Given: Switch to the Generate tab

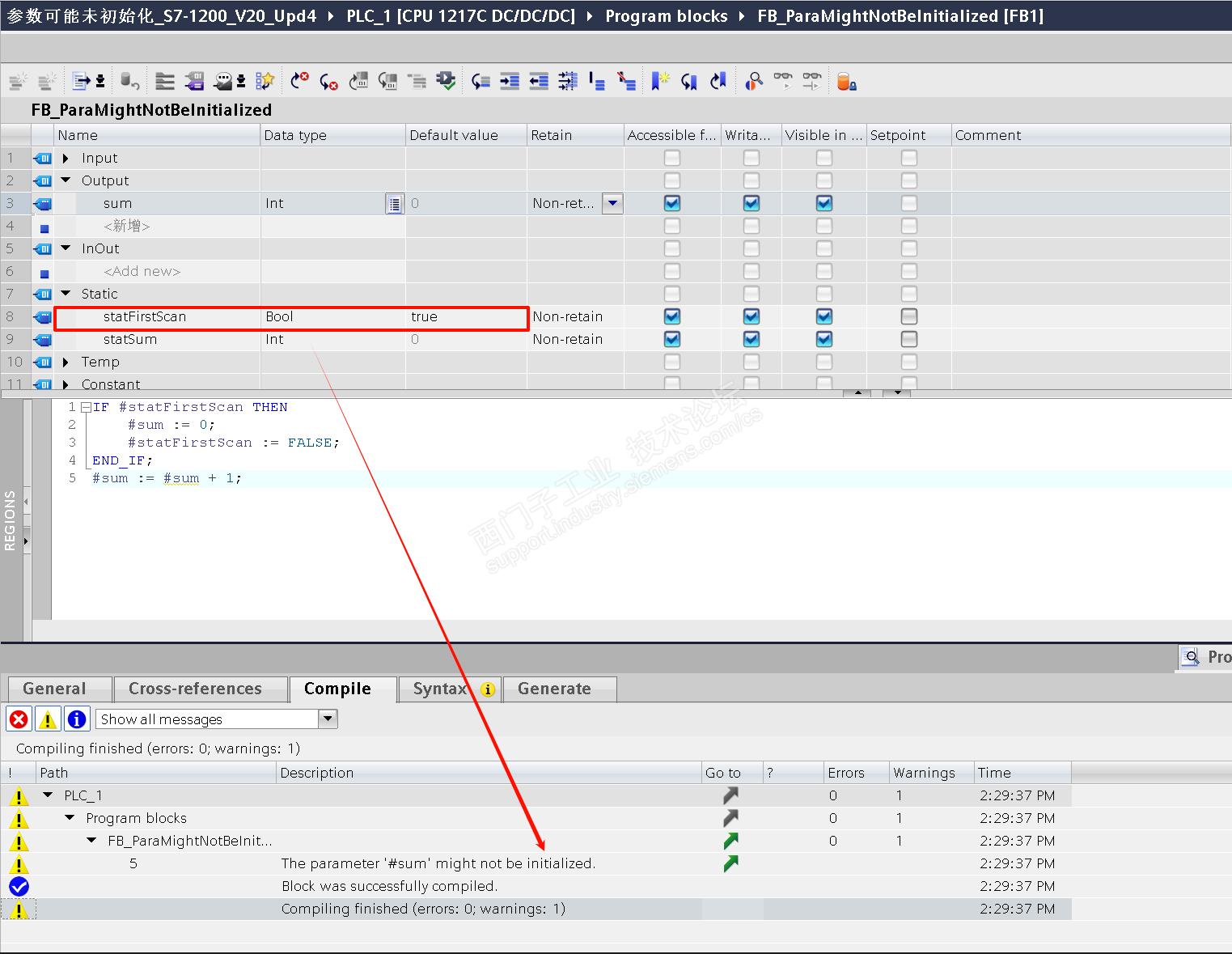Looking at the screenshot, I should pos(560,689).
